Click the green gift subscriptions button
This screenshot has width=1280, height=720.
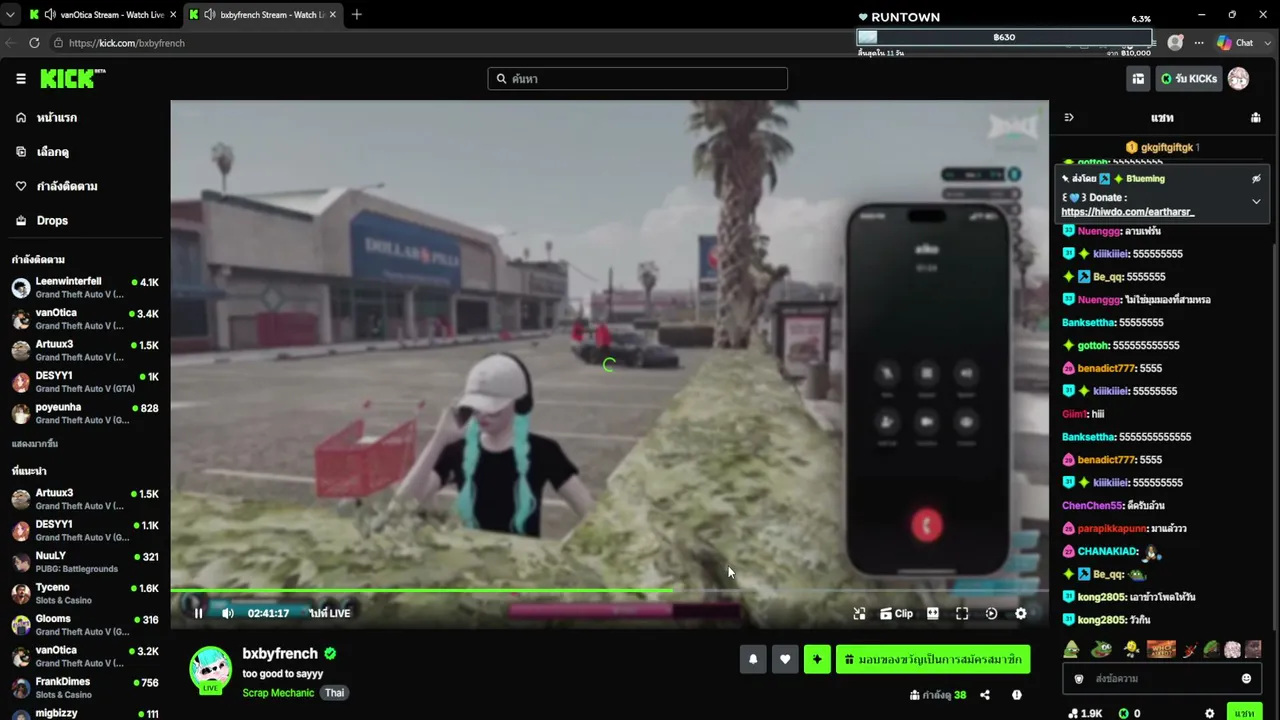[933, 659]
